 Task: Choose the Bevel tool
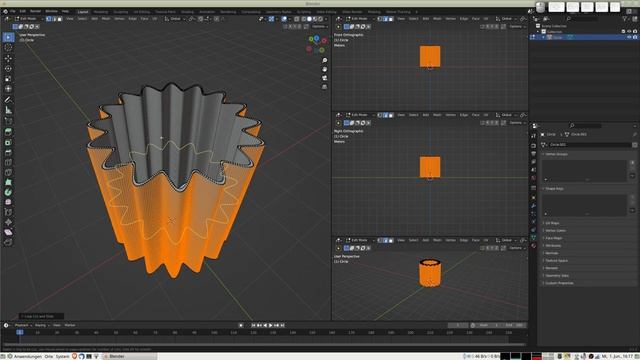point(8,153)
